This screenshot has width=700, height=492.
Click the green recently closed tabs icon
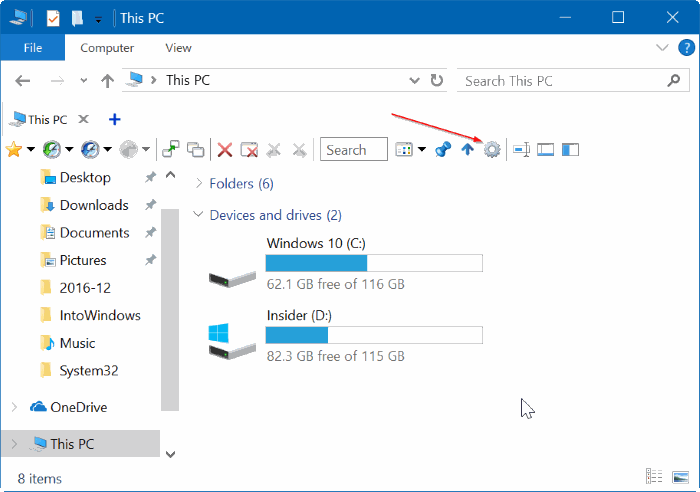click(x=52, y=150)
